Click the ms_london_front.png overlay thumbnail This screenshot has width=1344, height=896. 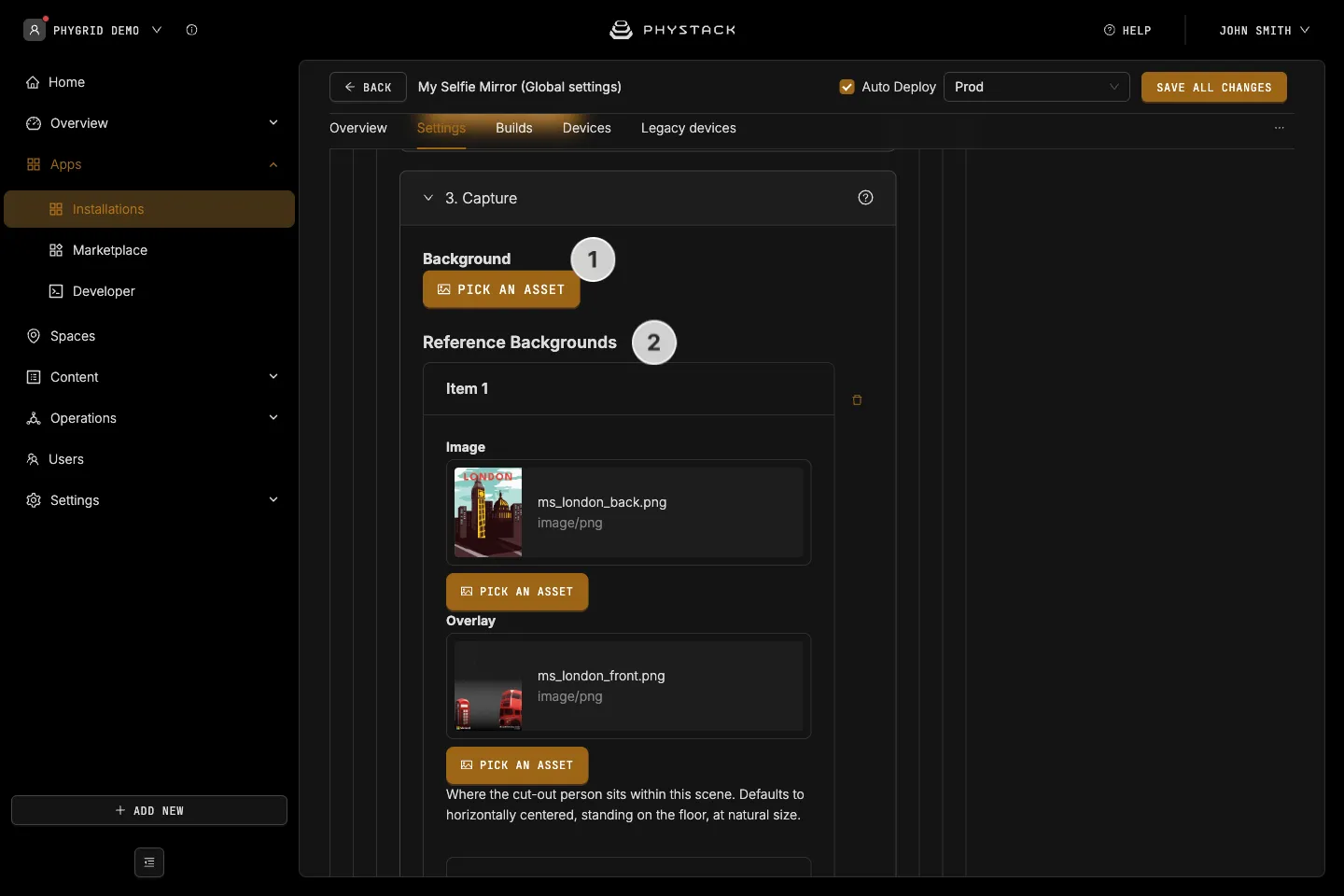point(488,686)
